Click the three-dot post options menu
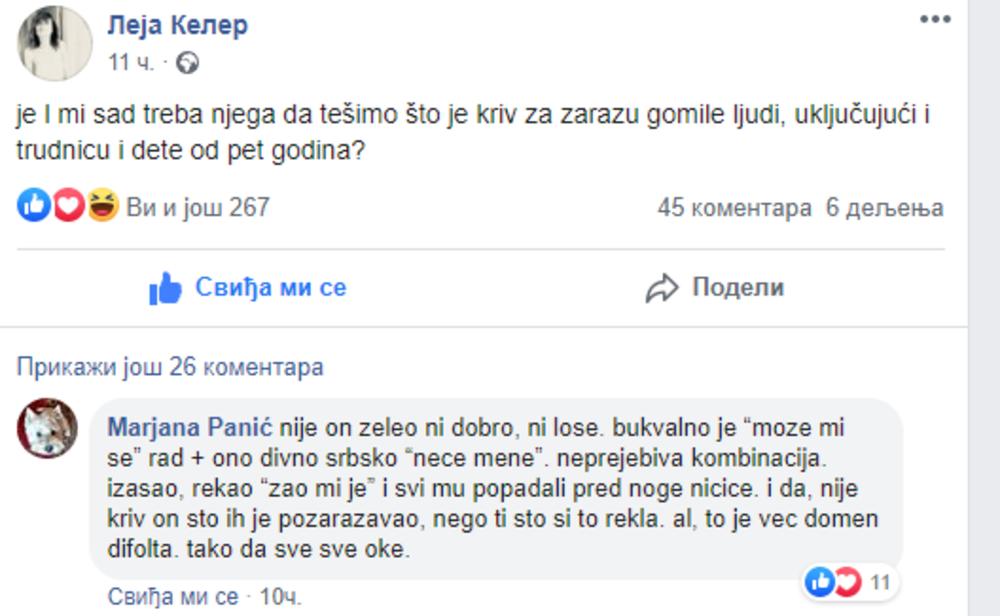Screen dimensions: 1000x616 (x=934, y=20)
